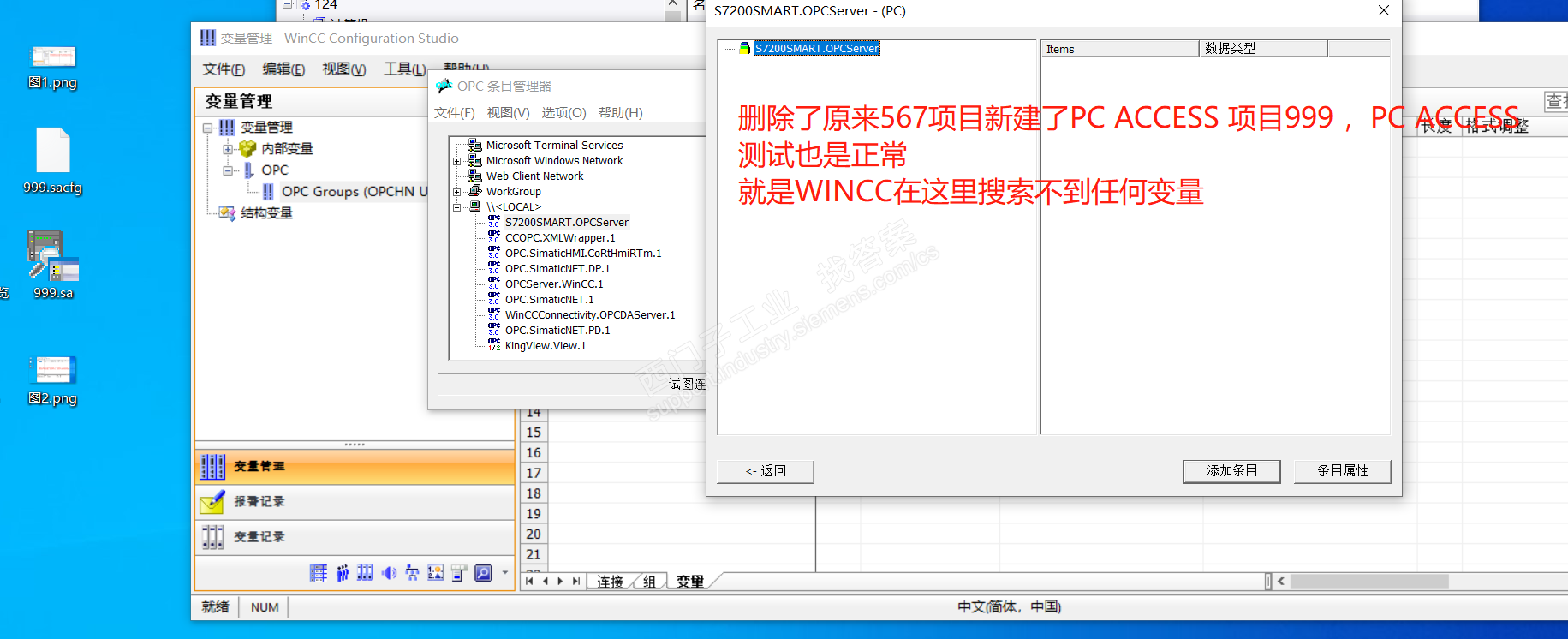Click the OPC icon beside OPCServer.WinCC.1
The width and height of the screenshot is (1568, 639).
[x=494, y=284]
